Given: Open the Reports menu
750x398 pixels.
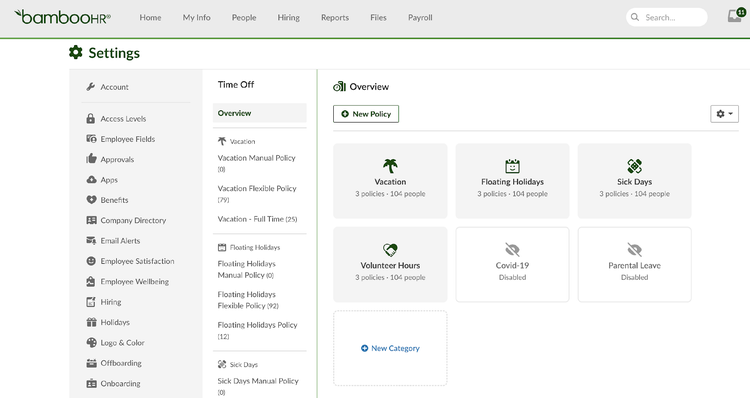Looking at the screenshot, I should pos(335,18).
